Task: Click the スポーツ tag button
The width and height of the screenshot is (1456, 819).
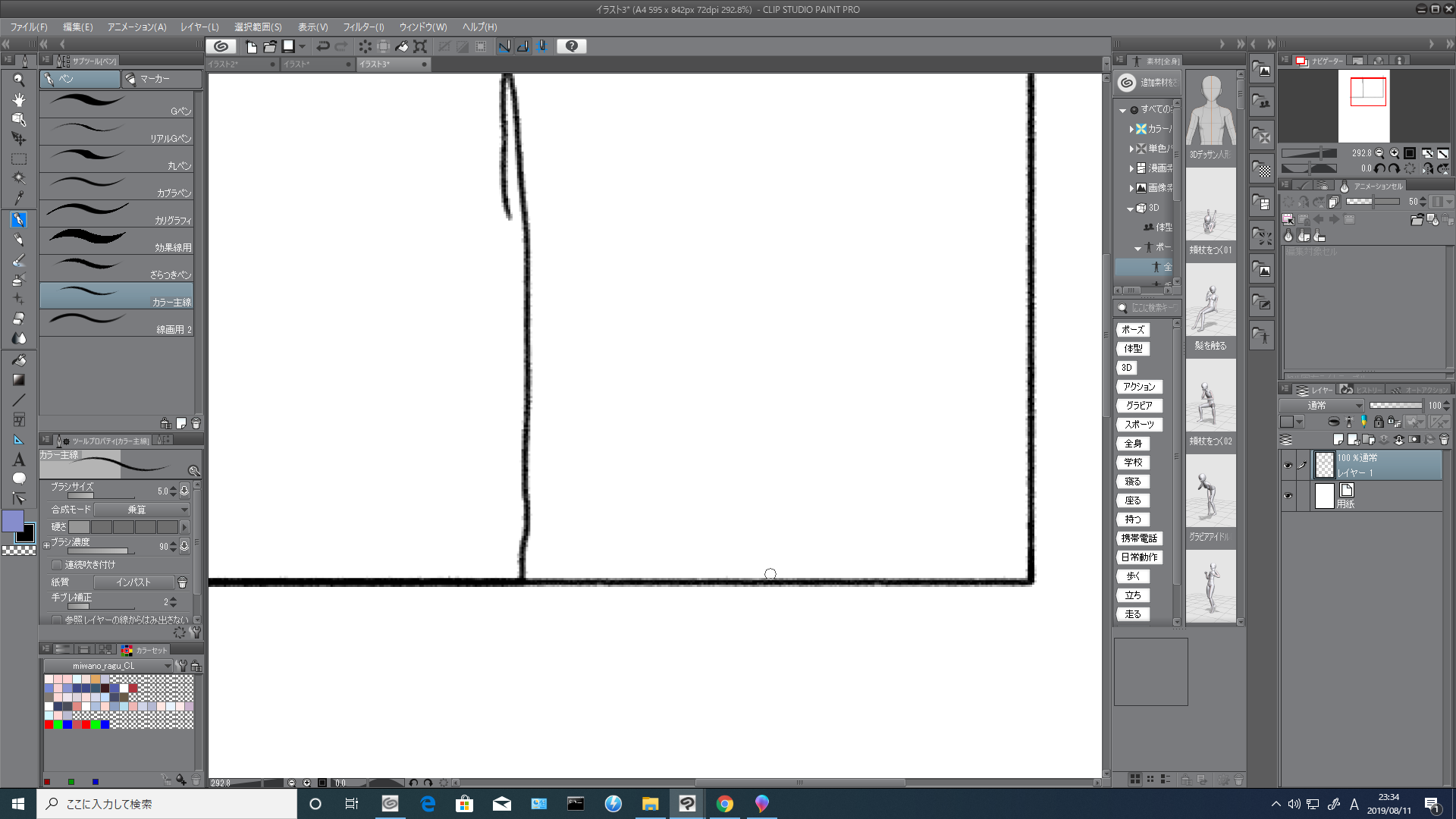Action: pos(1139,425)
